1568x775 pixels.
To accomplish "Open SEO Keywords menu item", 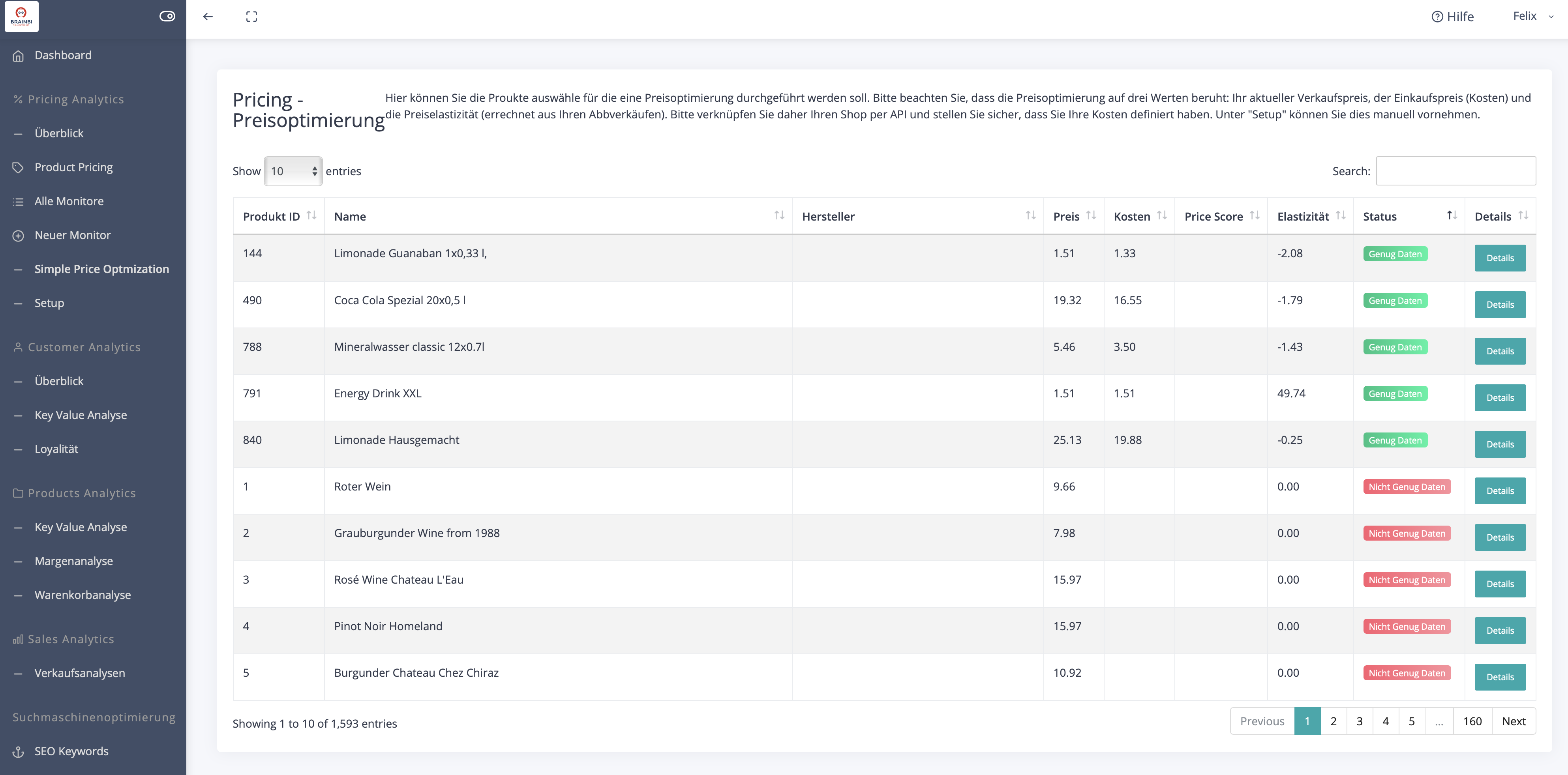I will click(x=71, y=751).
